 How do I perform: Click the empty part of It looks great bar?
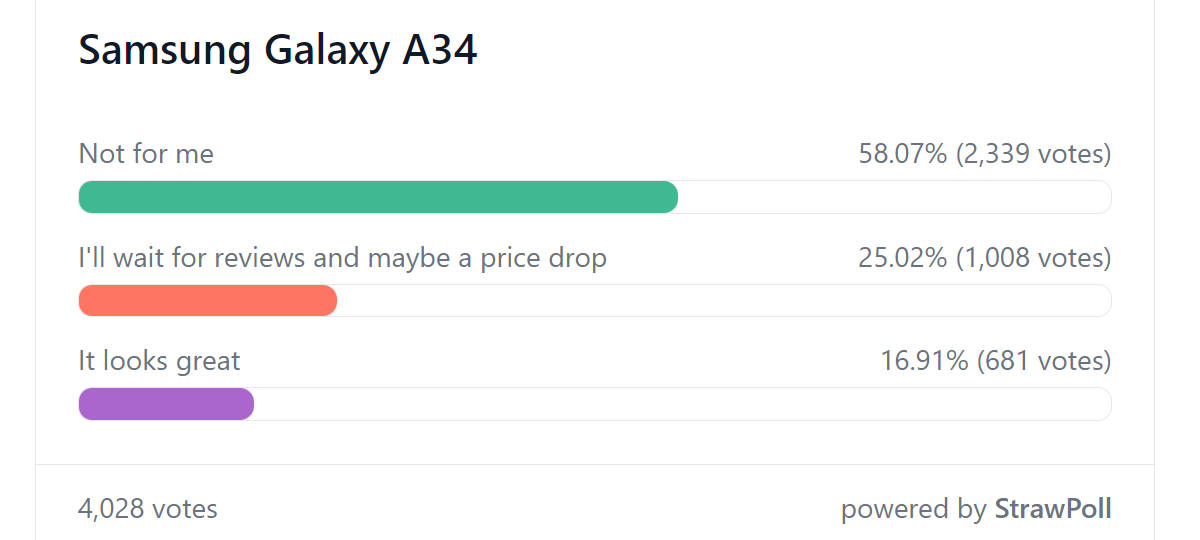click(683, 404)
